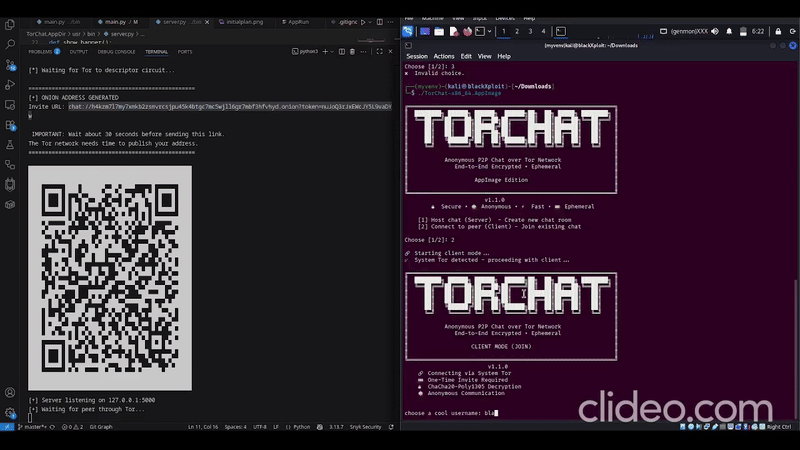Click the username prompt in the Kali terminal
Viewport: 800px width, 450px height.
[x=451, y=413]
